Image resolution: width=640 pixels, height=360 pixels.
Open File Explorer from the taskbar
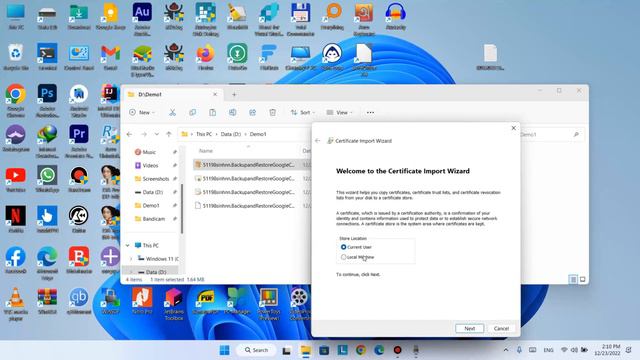click(305, 350)
